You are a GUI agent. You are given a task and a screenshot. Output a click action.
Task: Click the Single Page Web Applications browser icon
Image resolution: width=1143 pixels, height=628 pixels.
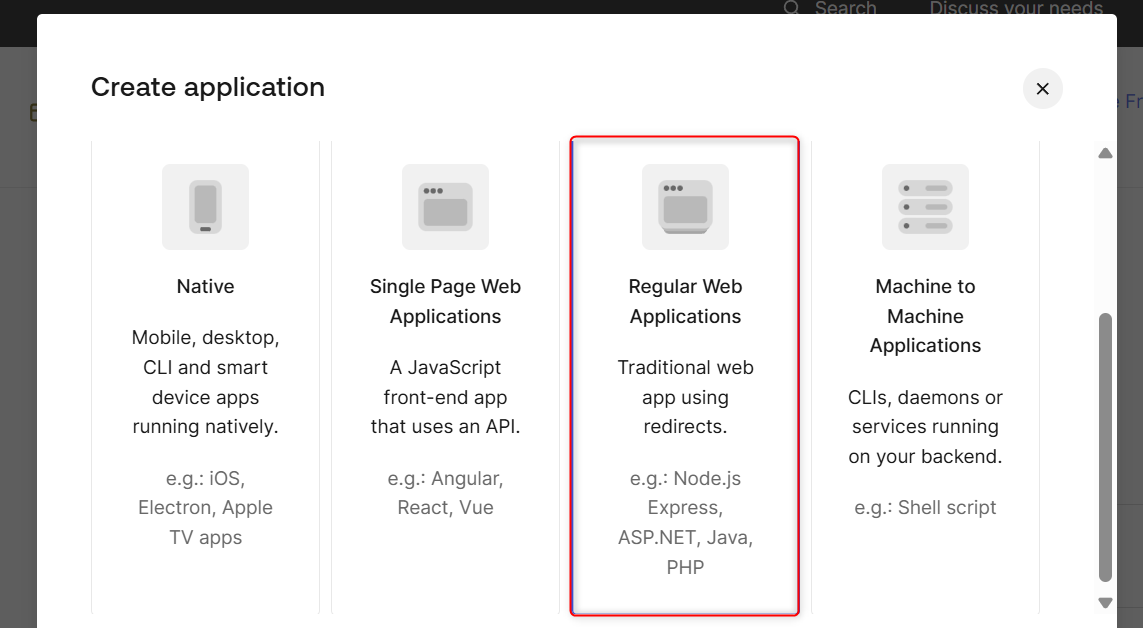tap(445, 207)
